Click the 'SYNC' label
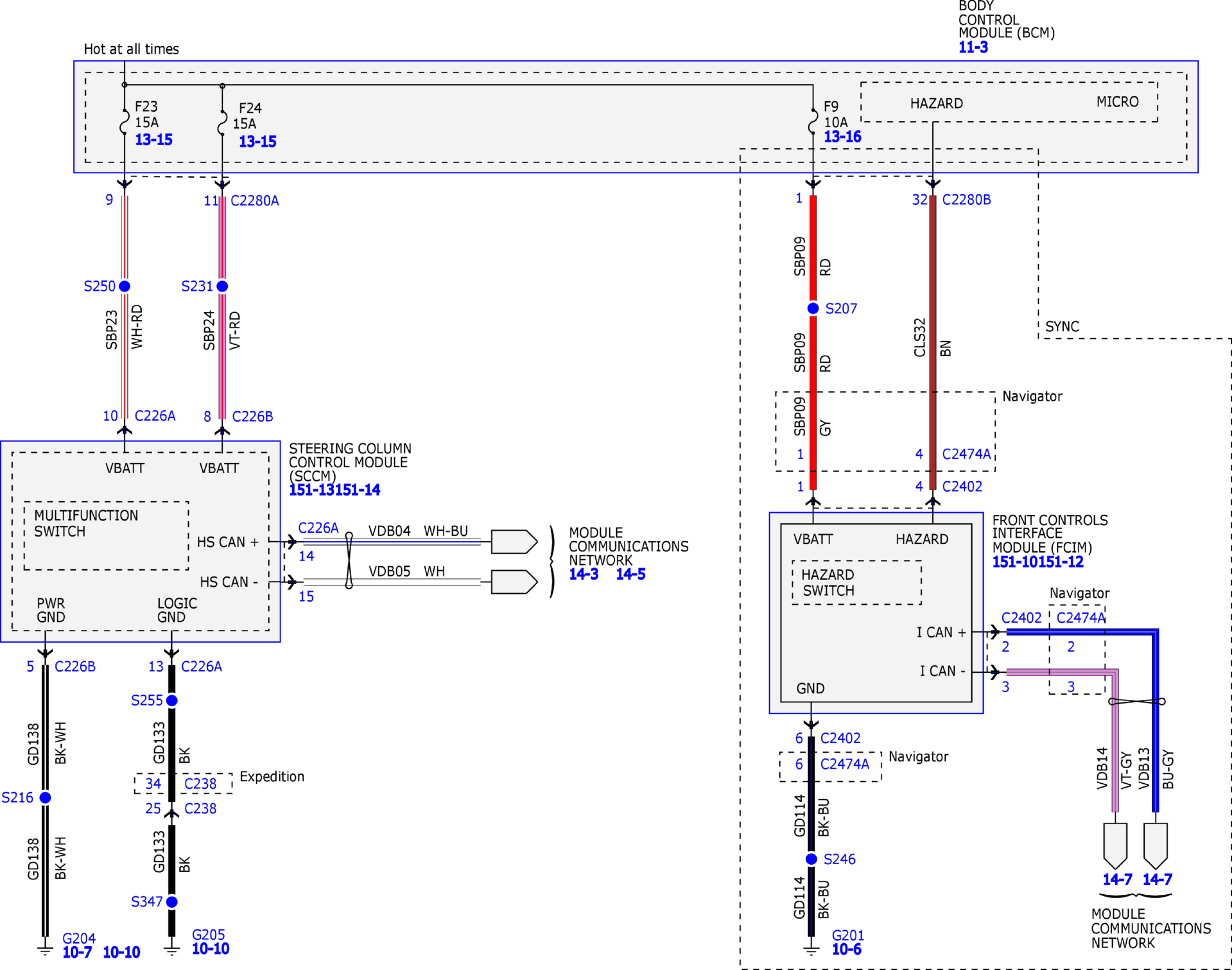1232x970 pixels. tap(1062, 327)
